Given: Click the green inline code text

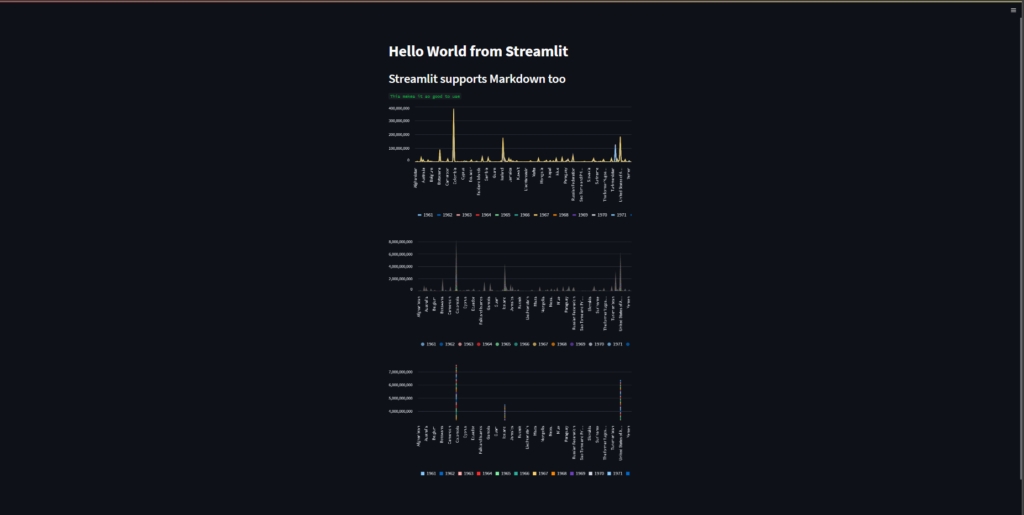Looking at the screenshot, I should click(x=425, y=97).
